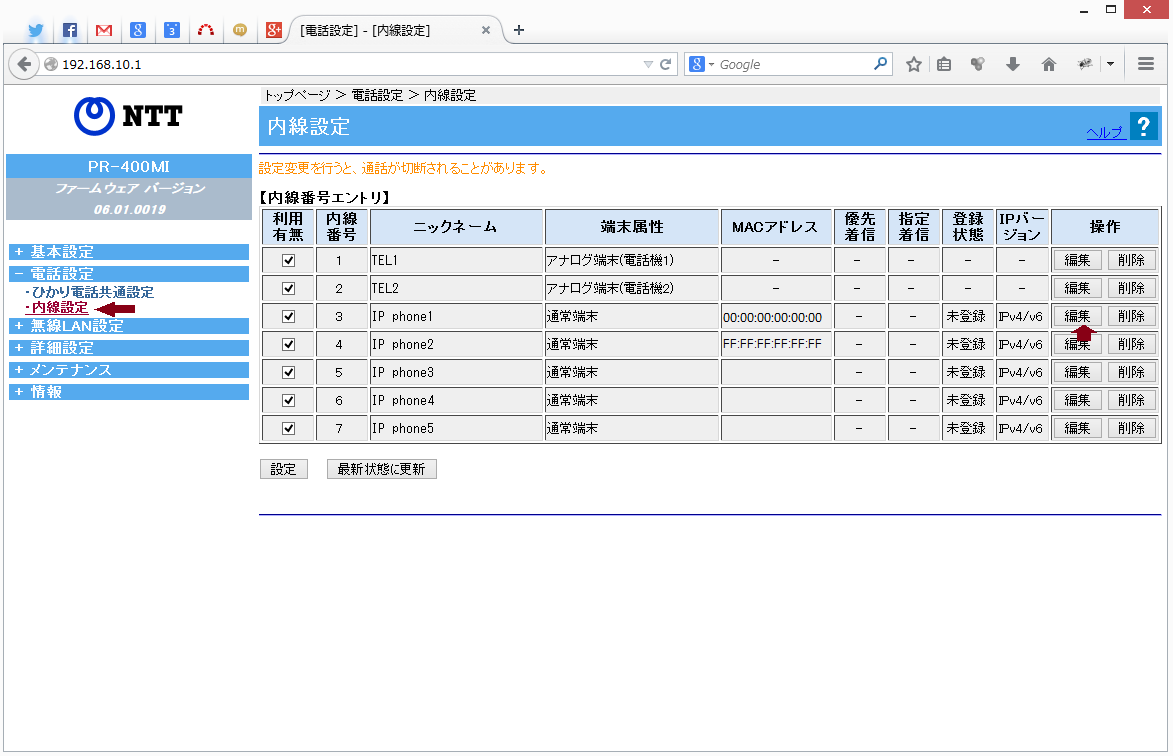
Task: Open ひかり電話共通設定 in the sidebar
Action: pos(91,292)
